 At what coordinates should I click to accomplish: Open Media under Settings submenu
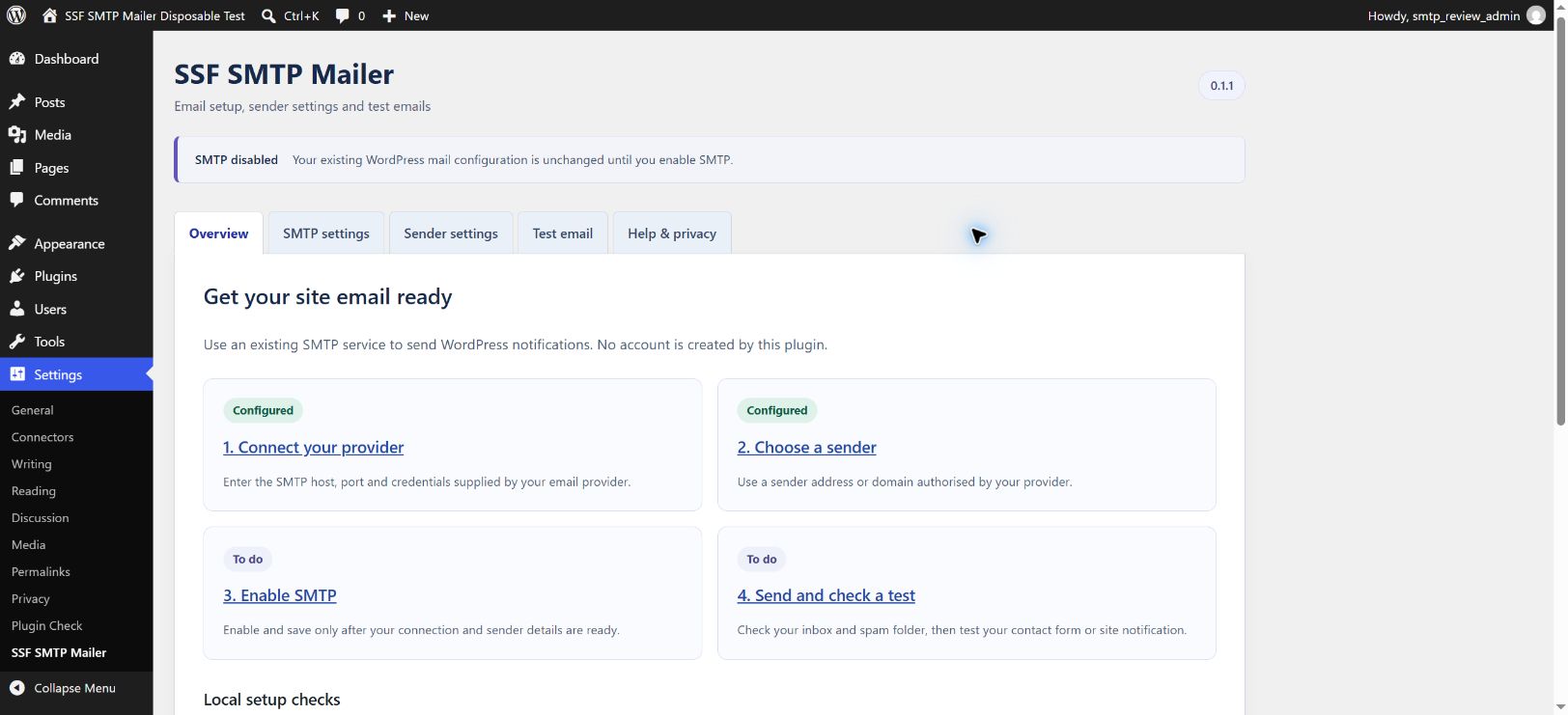point(29,545)
